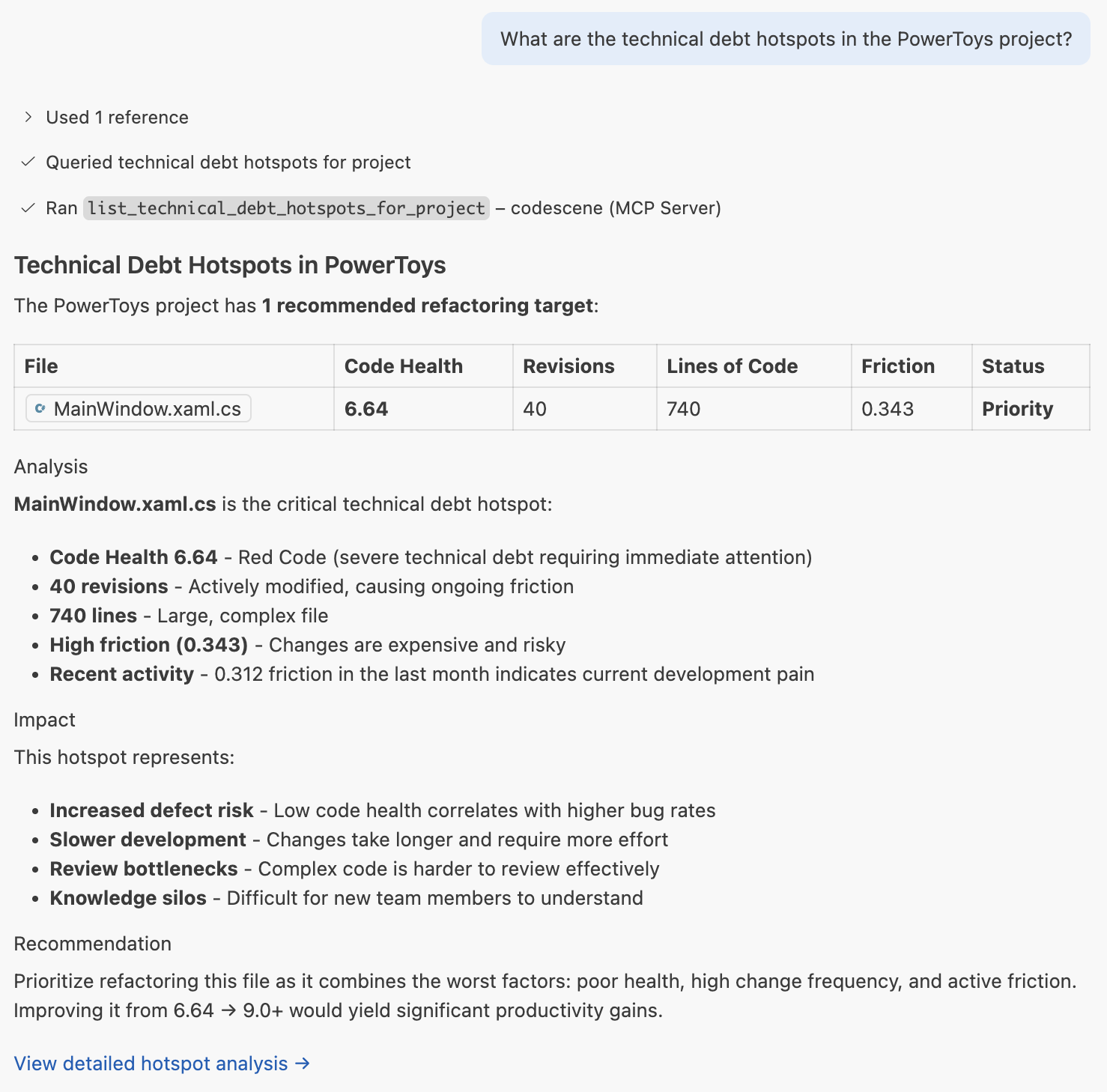Click the chevron before Used 1 reference
The image size is (1107, 1092).
[28, 117]
